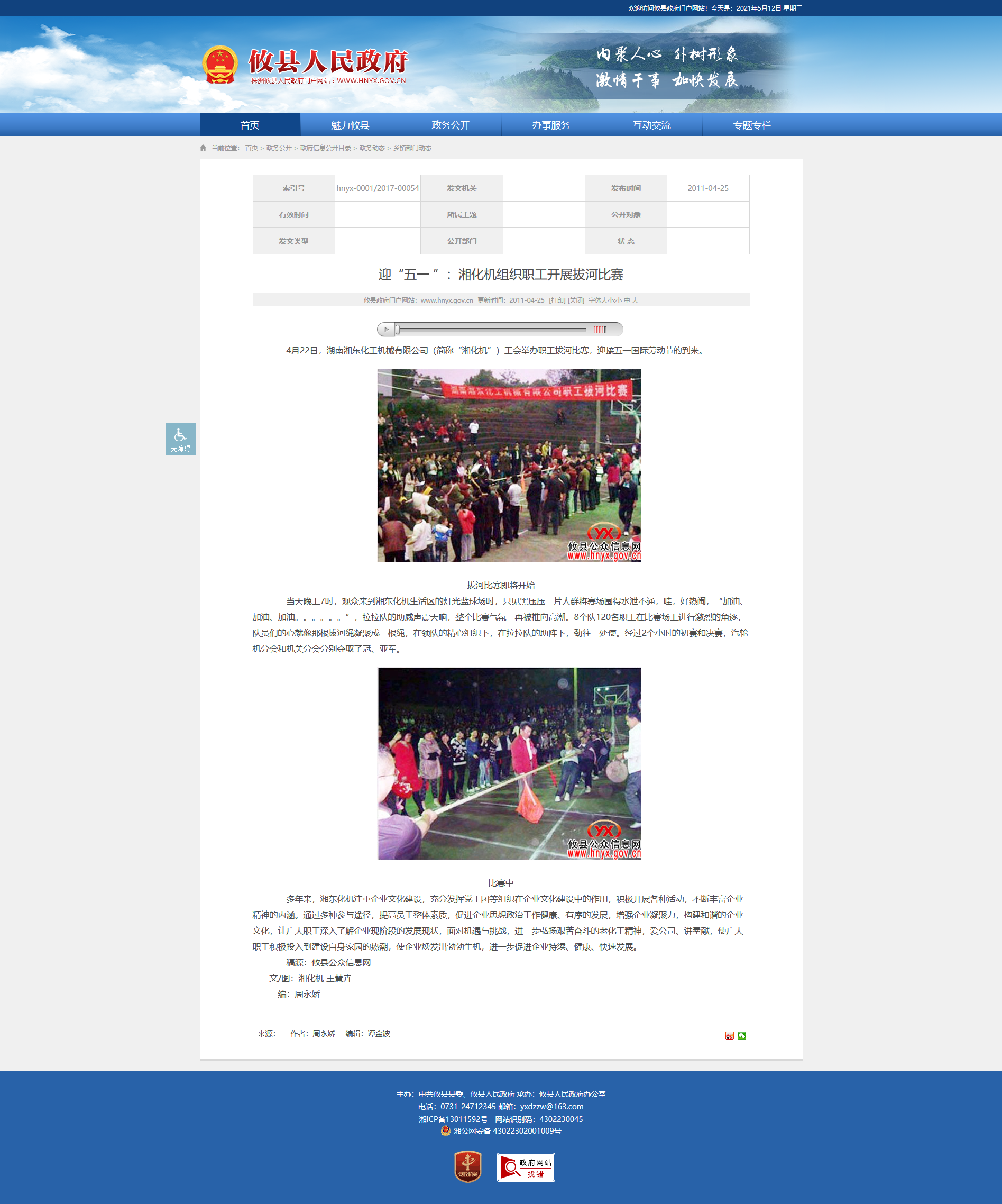
Task: Go to 办事服务 in navigation bar
Action: [x=551, y=125]
